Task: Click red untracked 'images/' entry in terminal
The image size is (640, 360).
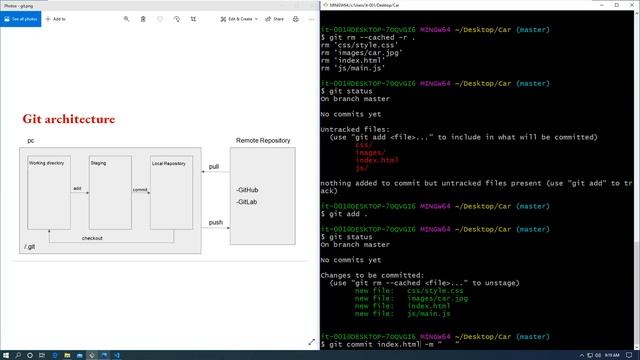Action: point(370,153)
